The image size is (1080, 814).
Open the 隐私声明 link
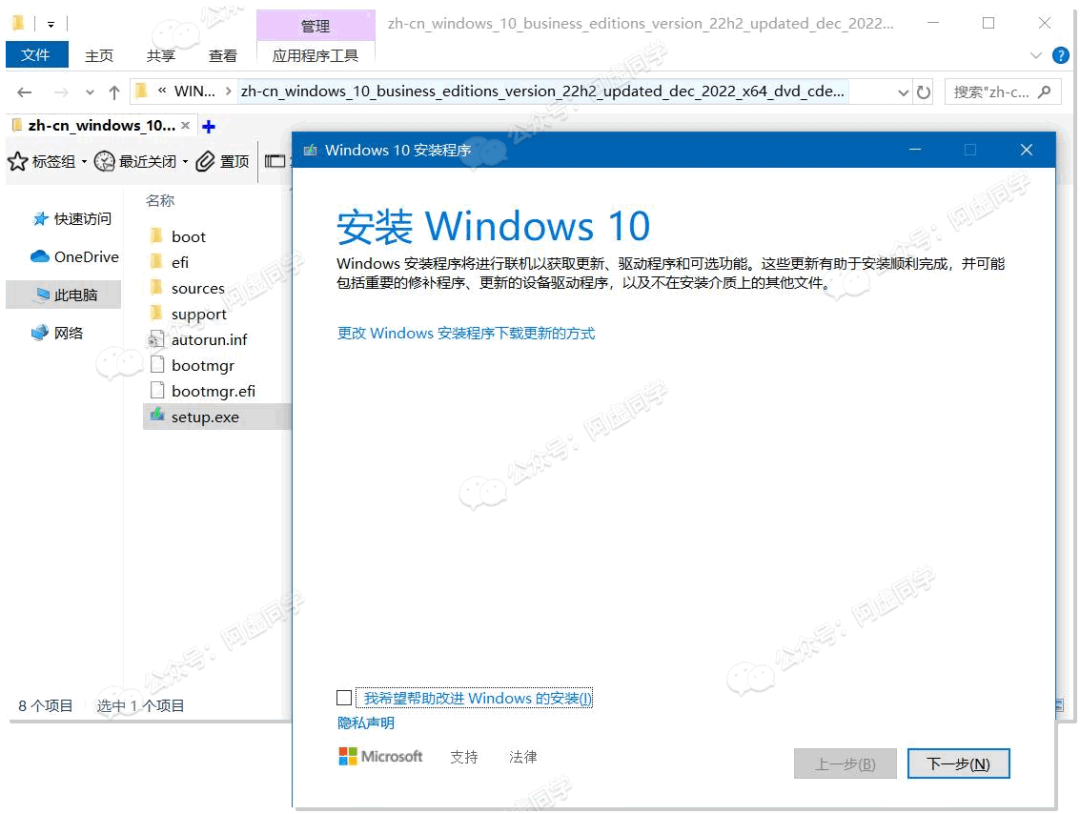366,723
